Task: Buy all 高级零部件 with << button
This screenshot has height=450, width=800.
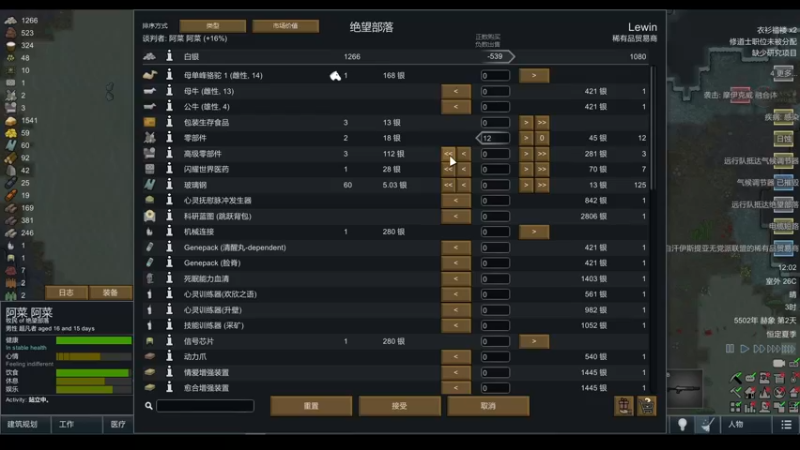Action: pyautogui.click(x=448, y=154)
